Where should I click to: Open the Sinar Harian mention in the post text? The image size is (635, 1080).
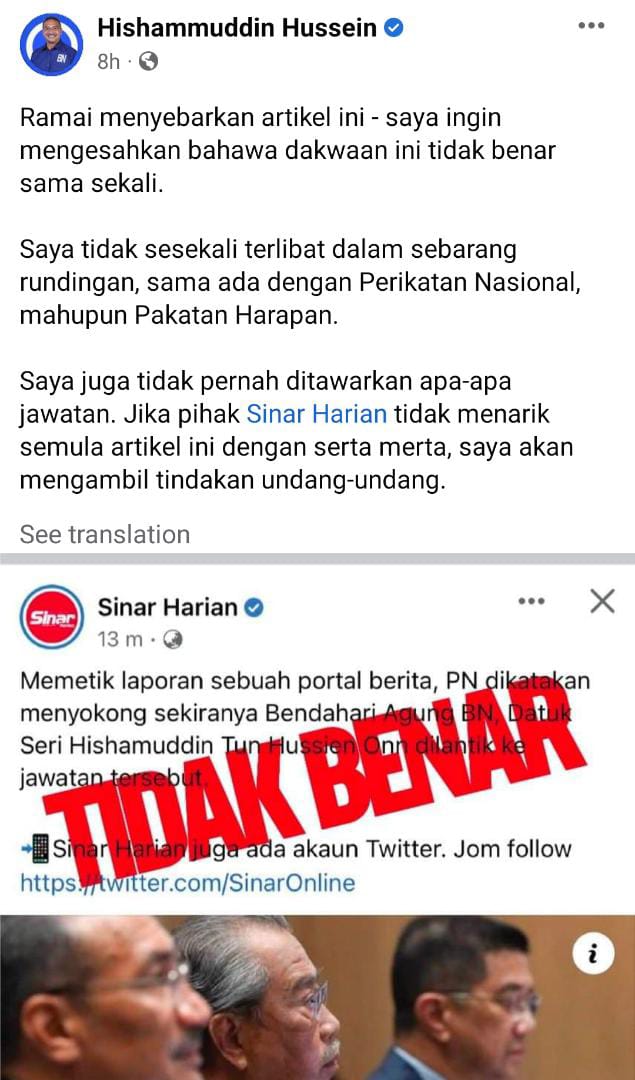pyautogui.click(x=317, y=415)
